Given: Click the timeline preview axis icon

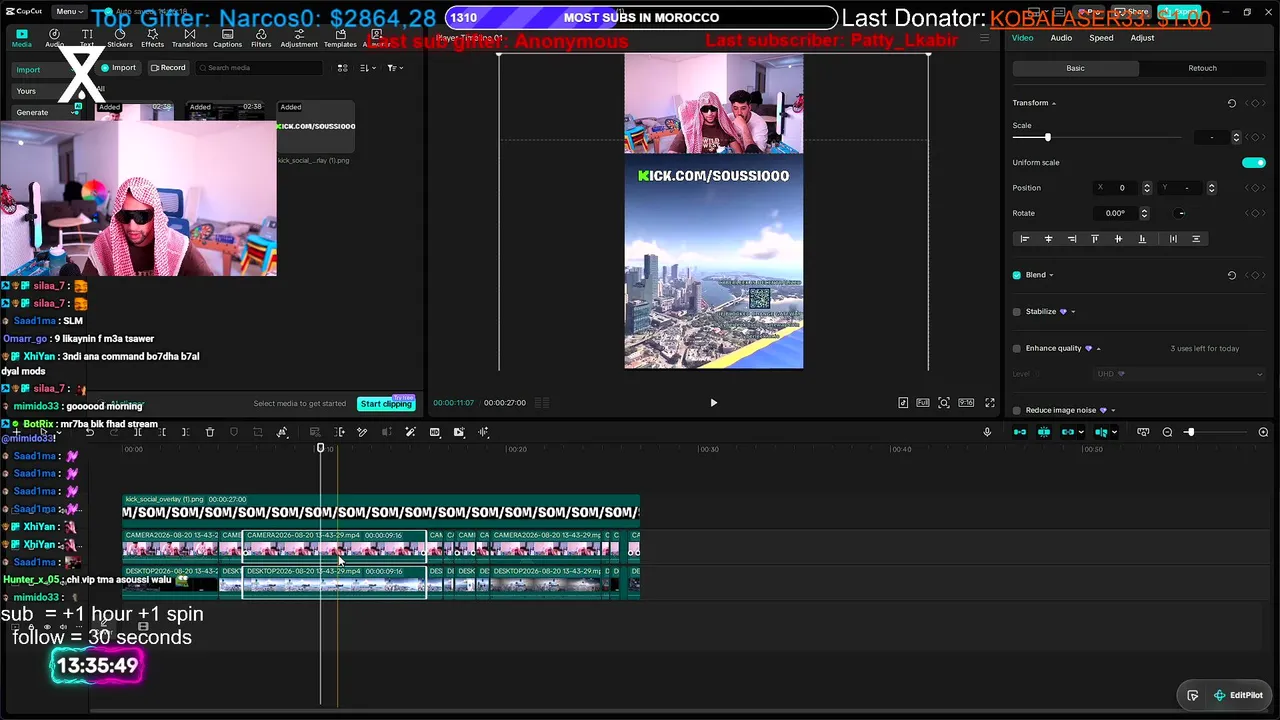Looking at the screenshot, I should [x=1101, y=432].
